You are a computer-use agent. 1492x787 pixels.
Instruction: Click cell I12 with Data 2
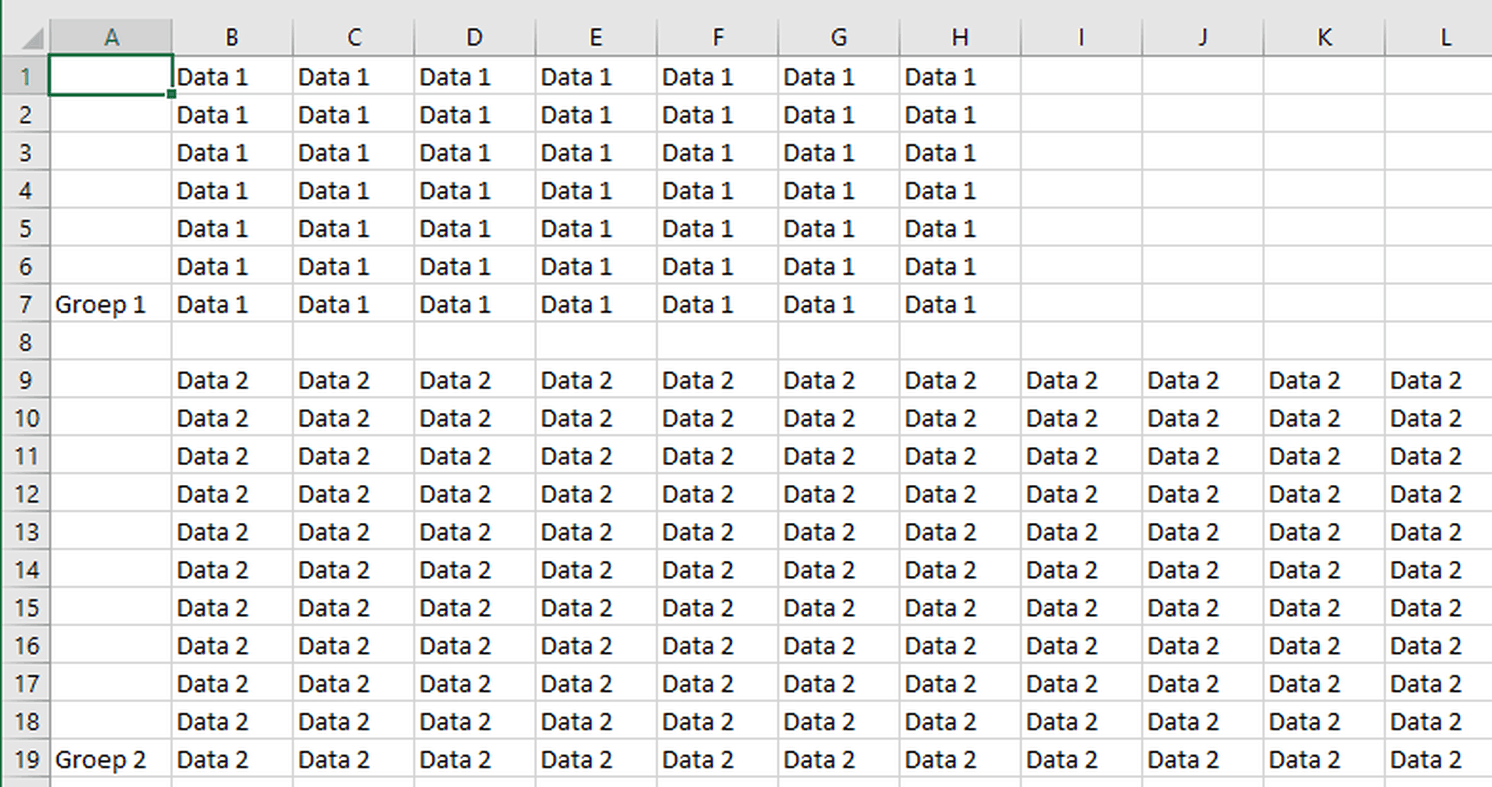pyautogui.click(x=1081, y=494)
